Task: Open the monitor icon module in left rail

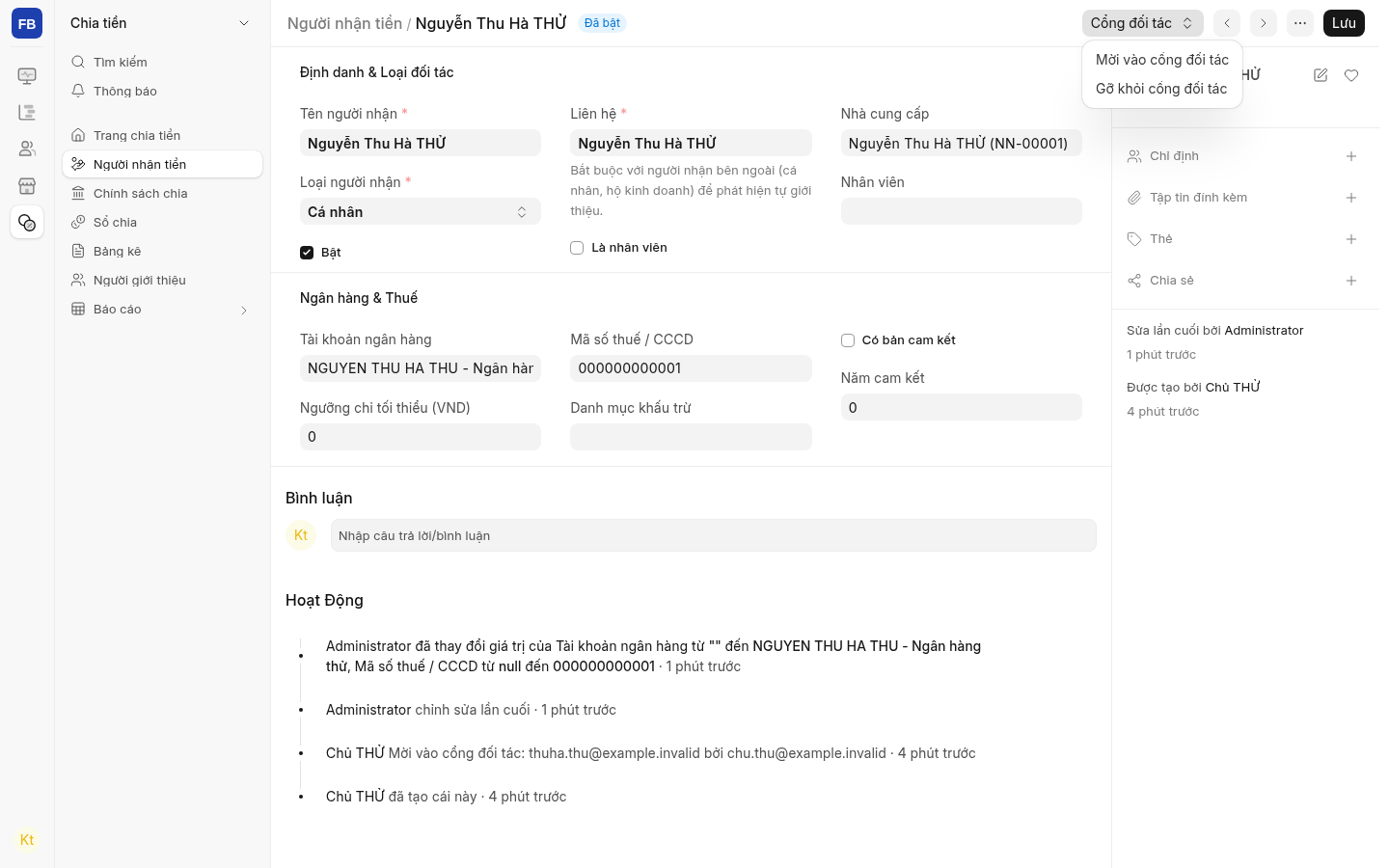Action: [27, 76]
